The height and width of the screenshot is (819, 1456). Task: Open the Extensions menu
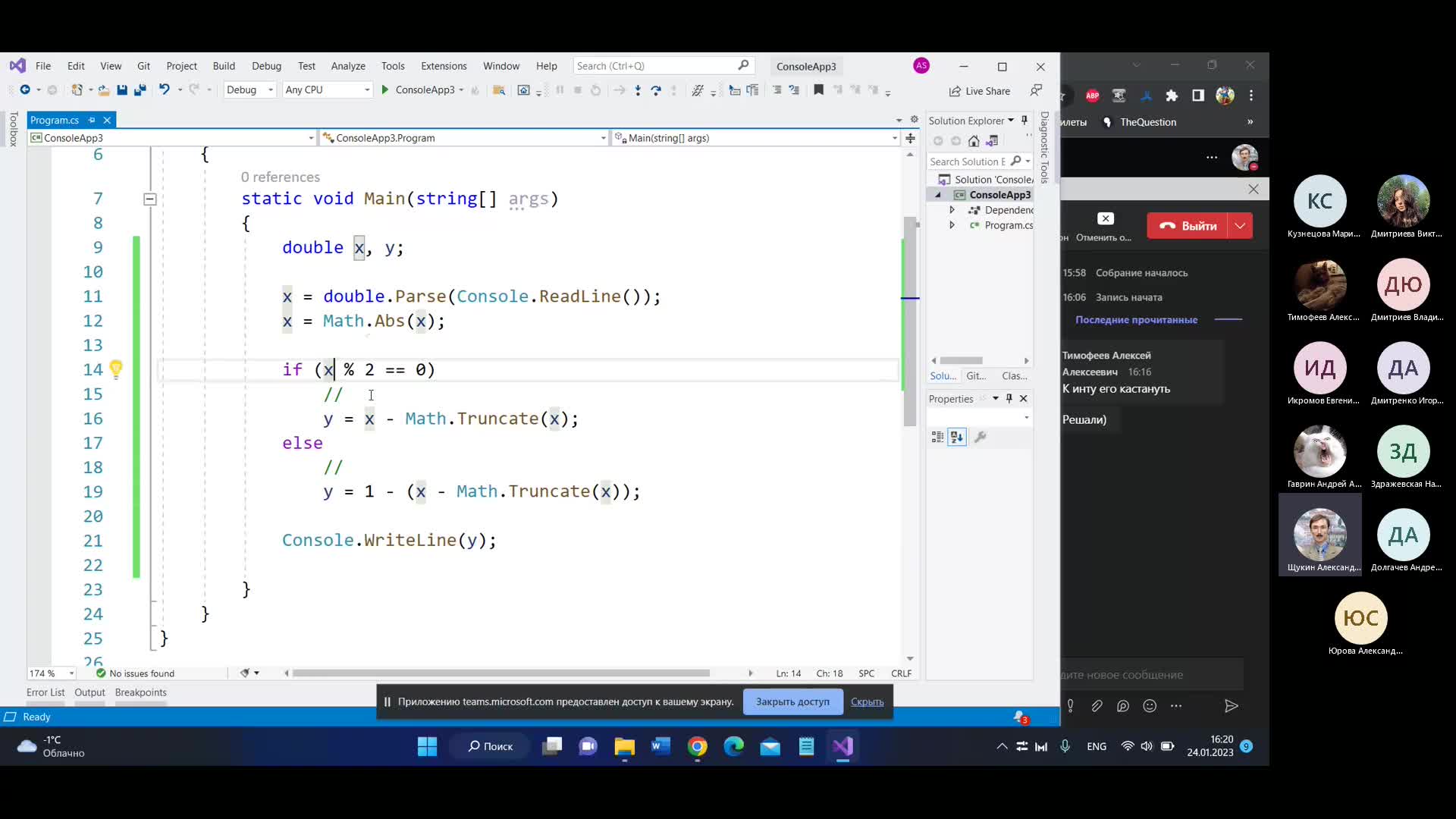444,66
